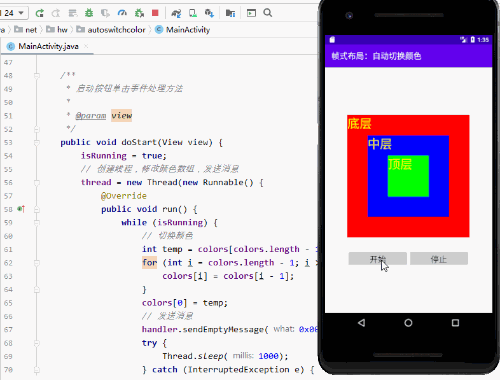The height and width of the screenshot is (380, 500).
Task: Collapse the Javadoc comment fold at line 48
Action: (37, 76)
